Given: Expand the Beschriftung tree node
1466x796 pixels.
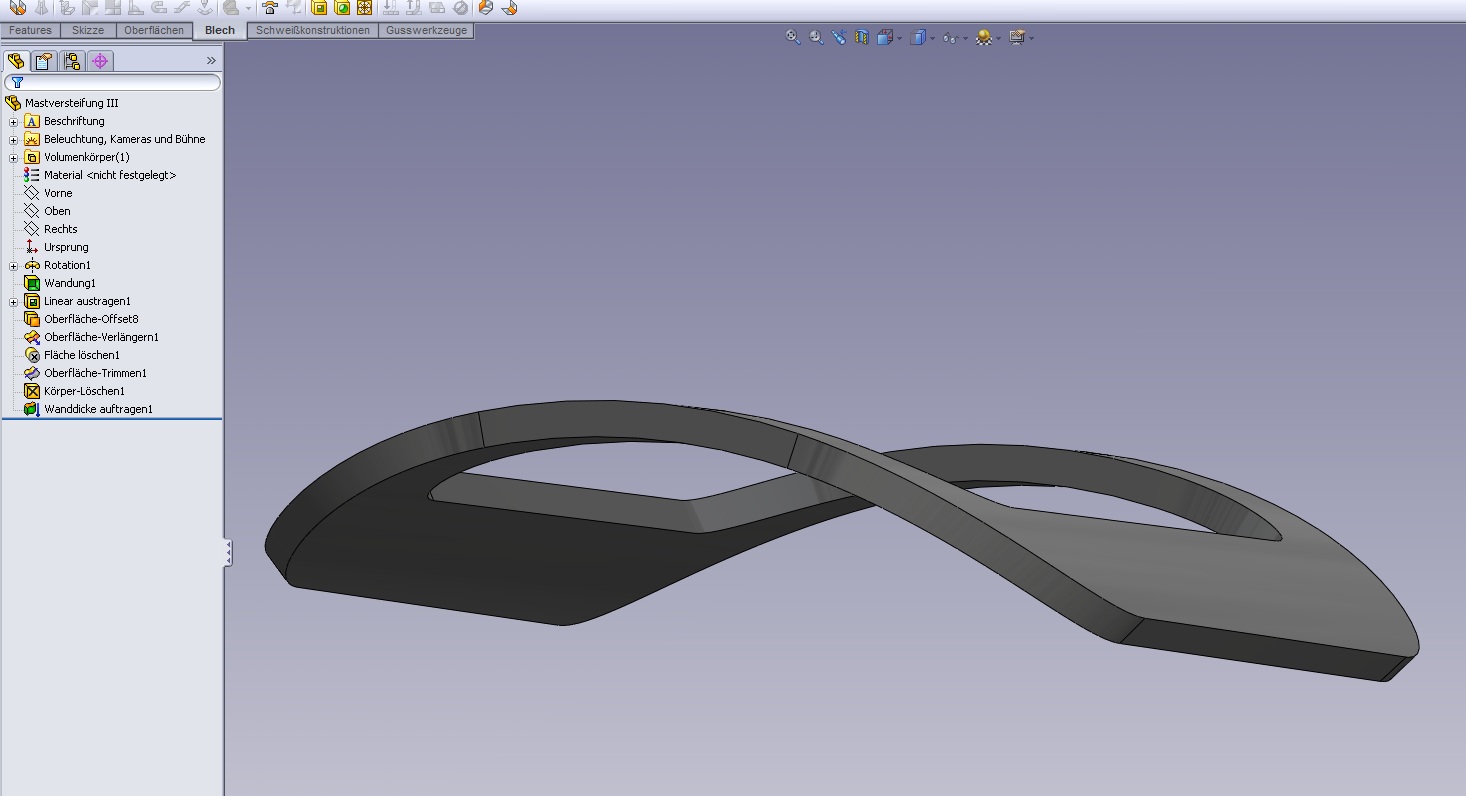Looking at the screenshot, I should tap(13, 122).
